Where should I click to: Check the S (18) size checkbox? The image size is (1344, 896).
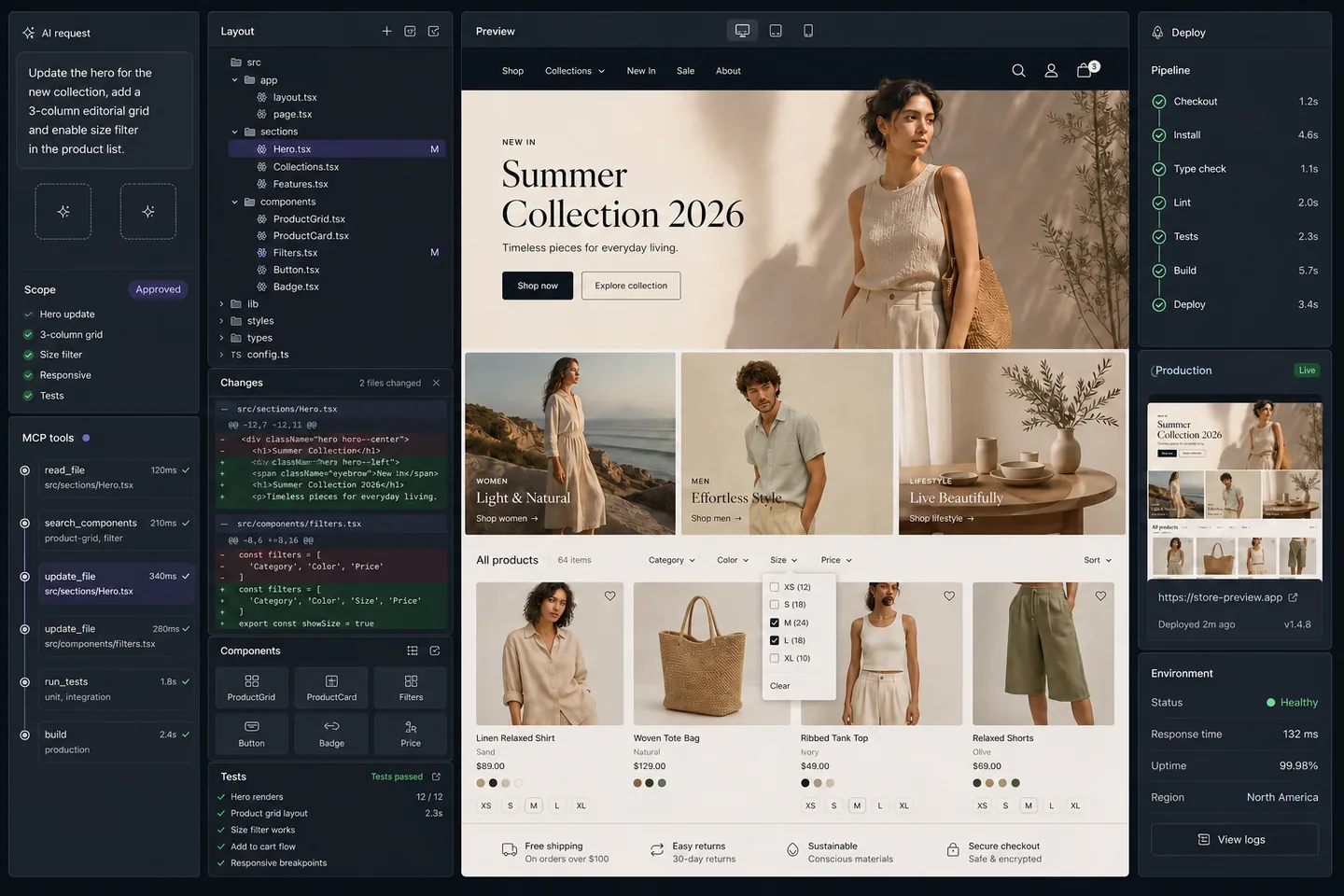tap(774, 605)
